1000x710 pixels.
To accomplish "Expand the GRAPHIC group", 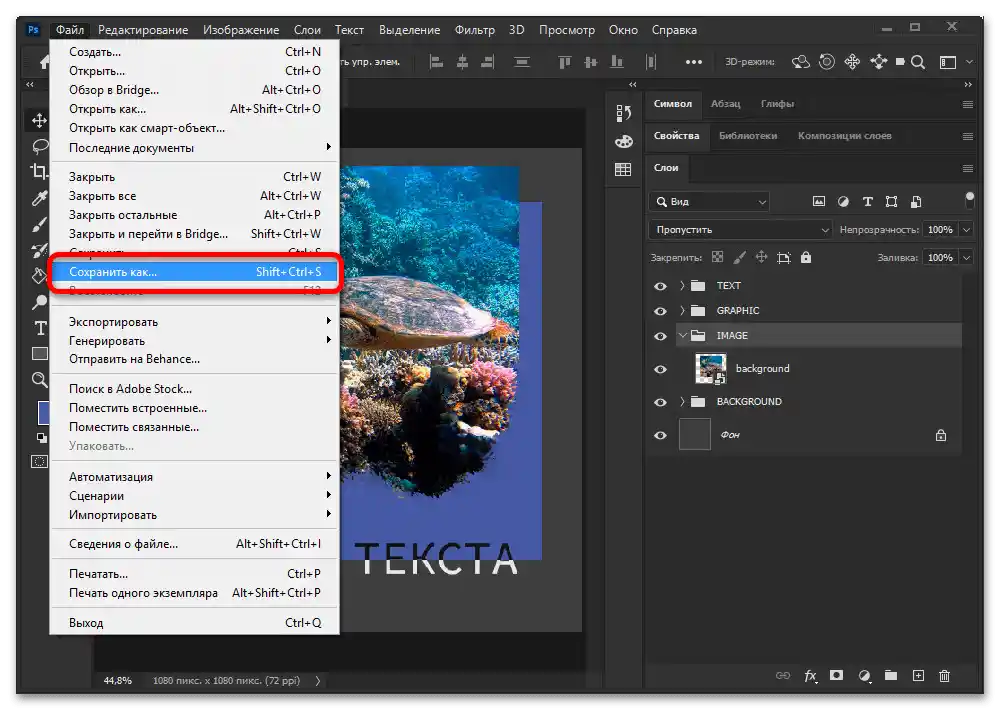I will coord(682,311).
